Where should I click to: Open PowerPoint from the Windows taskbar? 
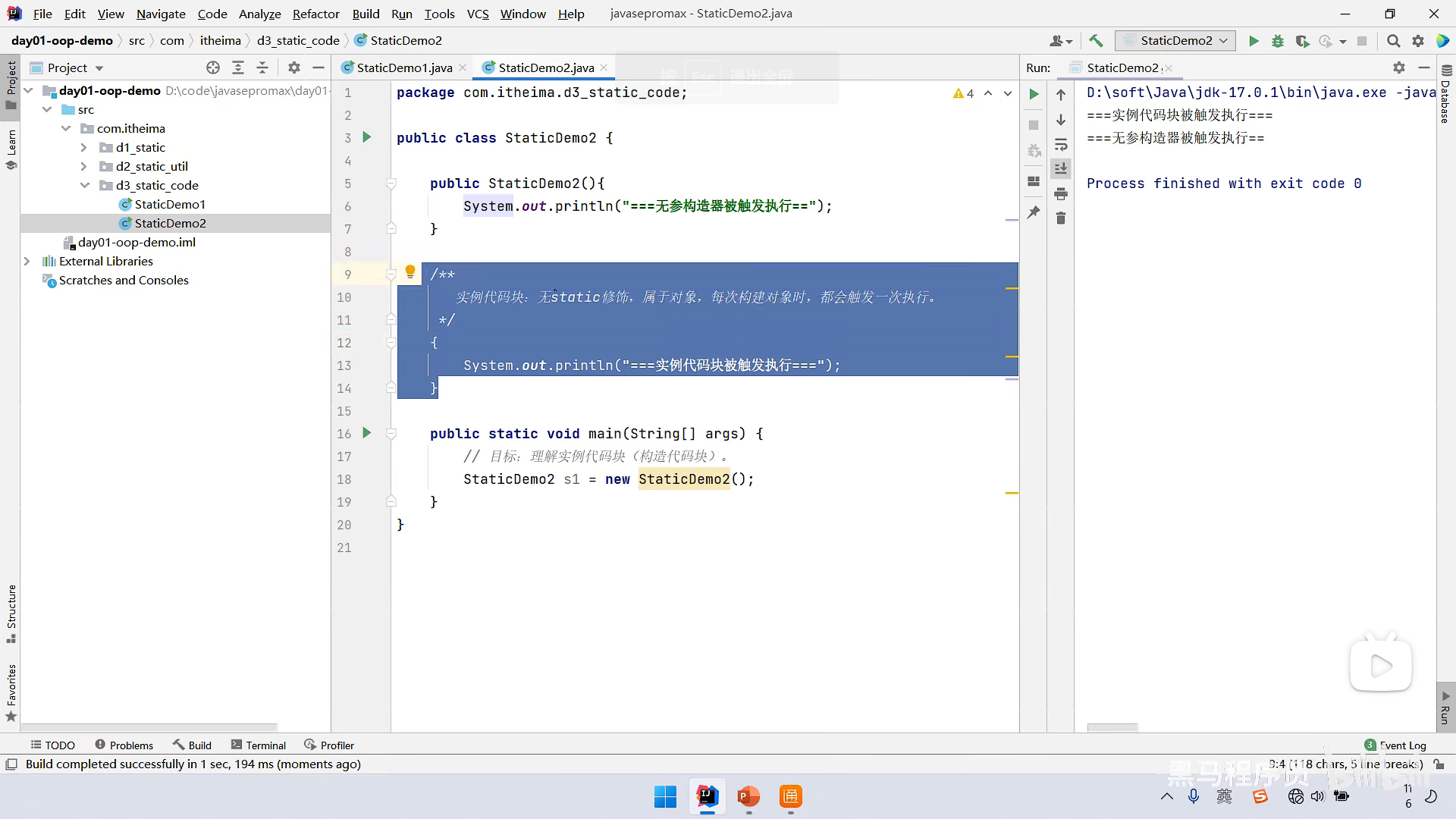[x=748, y=796]
